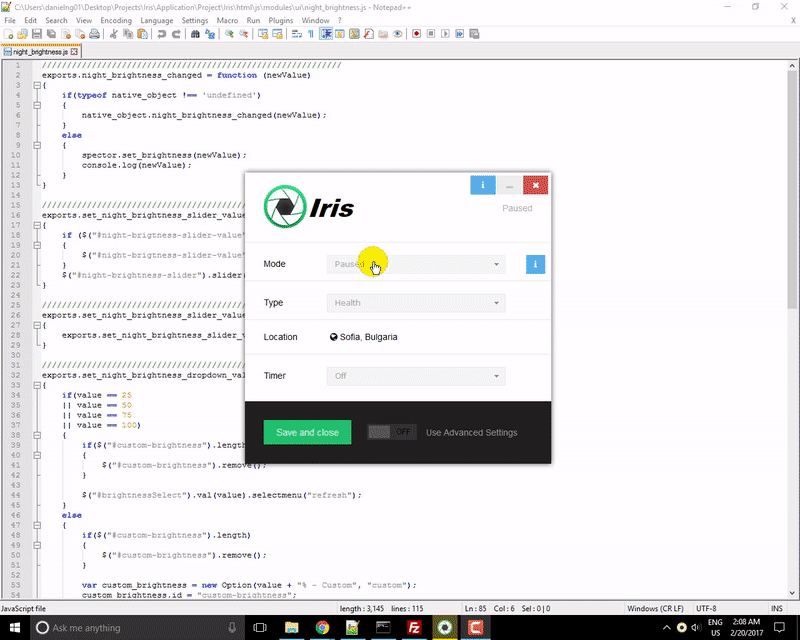
Task: Click the Open file toolbar icon
Action: click(x=22, y=34)
